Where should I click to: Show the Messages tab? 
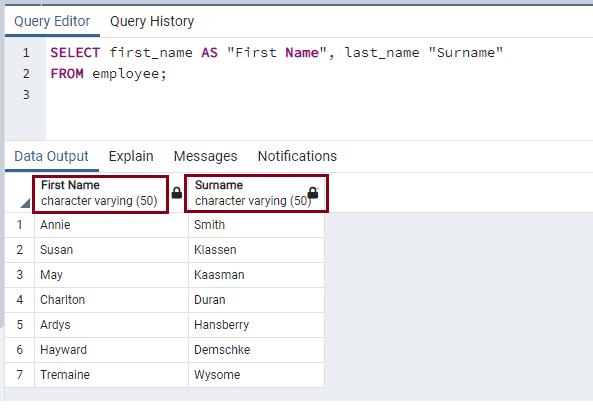[205, 156]
